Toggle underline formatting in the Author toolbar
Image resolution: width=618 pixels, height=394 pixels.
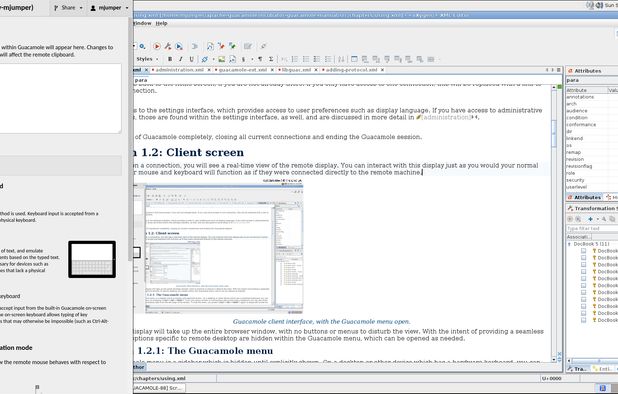(x=192, y=59)
